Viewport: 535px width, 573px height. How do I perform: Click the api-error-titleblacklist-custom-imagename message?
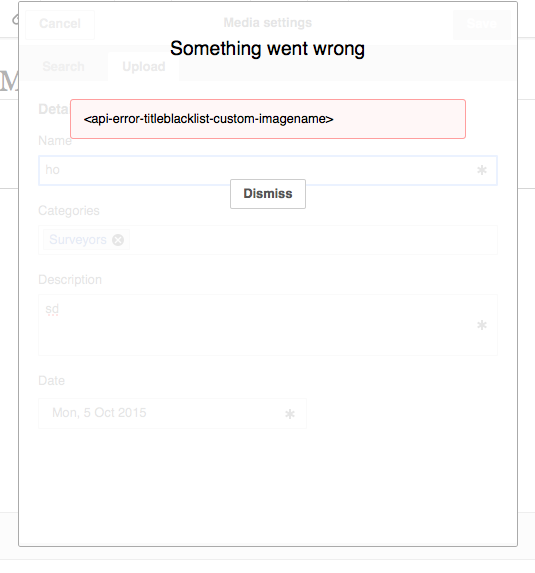click(x=209, y=119)
